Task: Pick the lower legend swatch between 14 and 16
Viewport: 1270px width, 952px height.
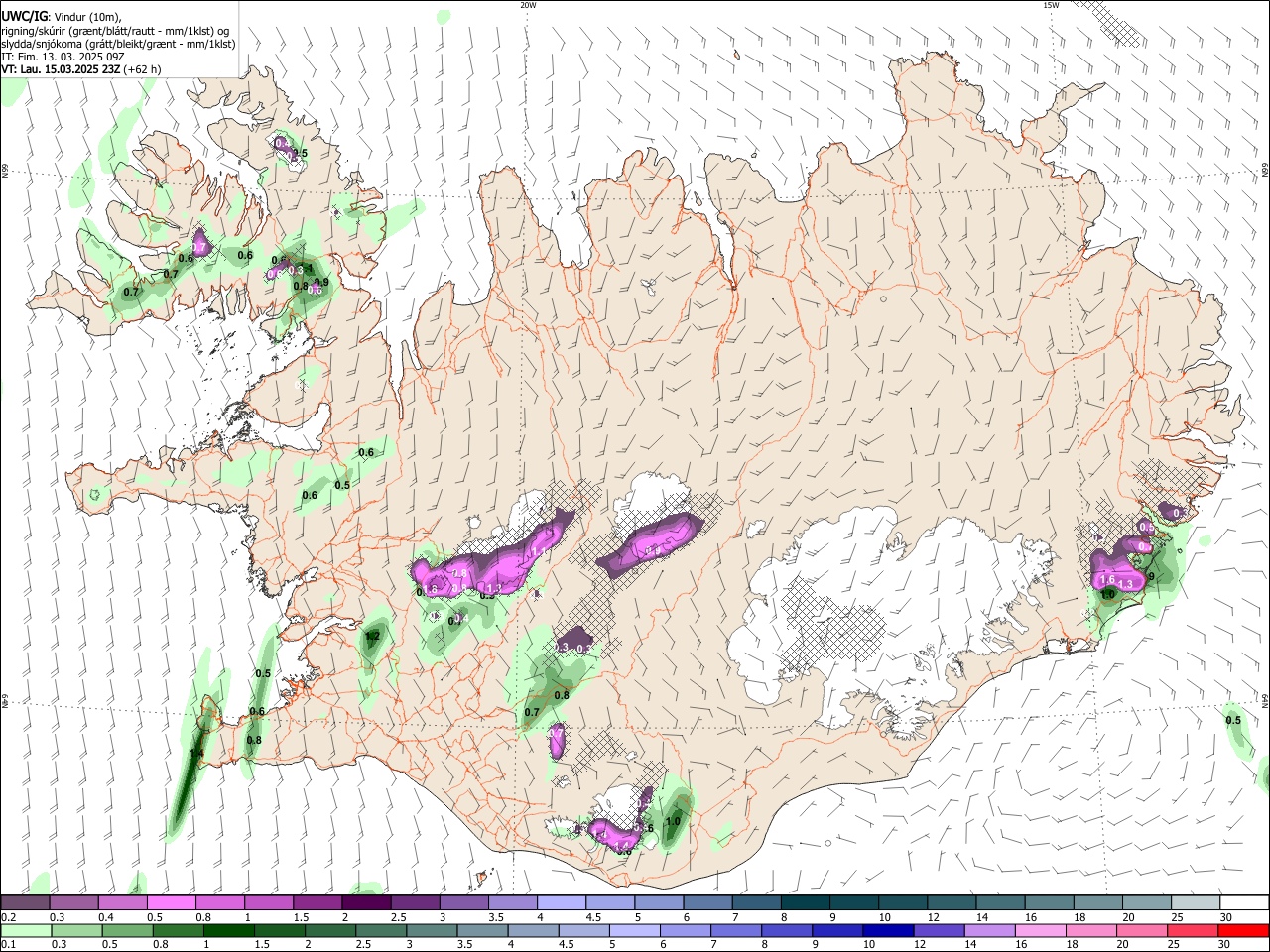Action: click(990, 930)
